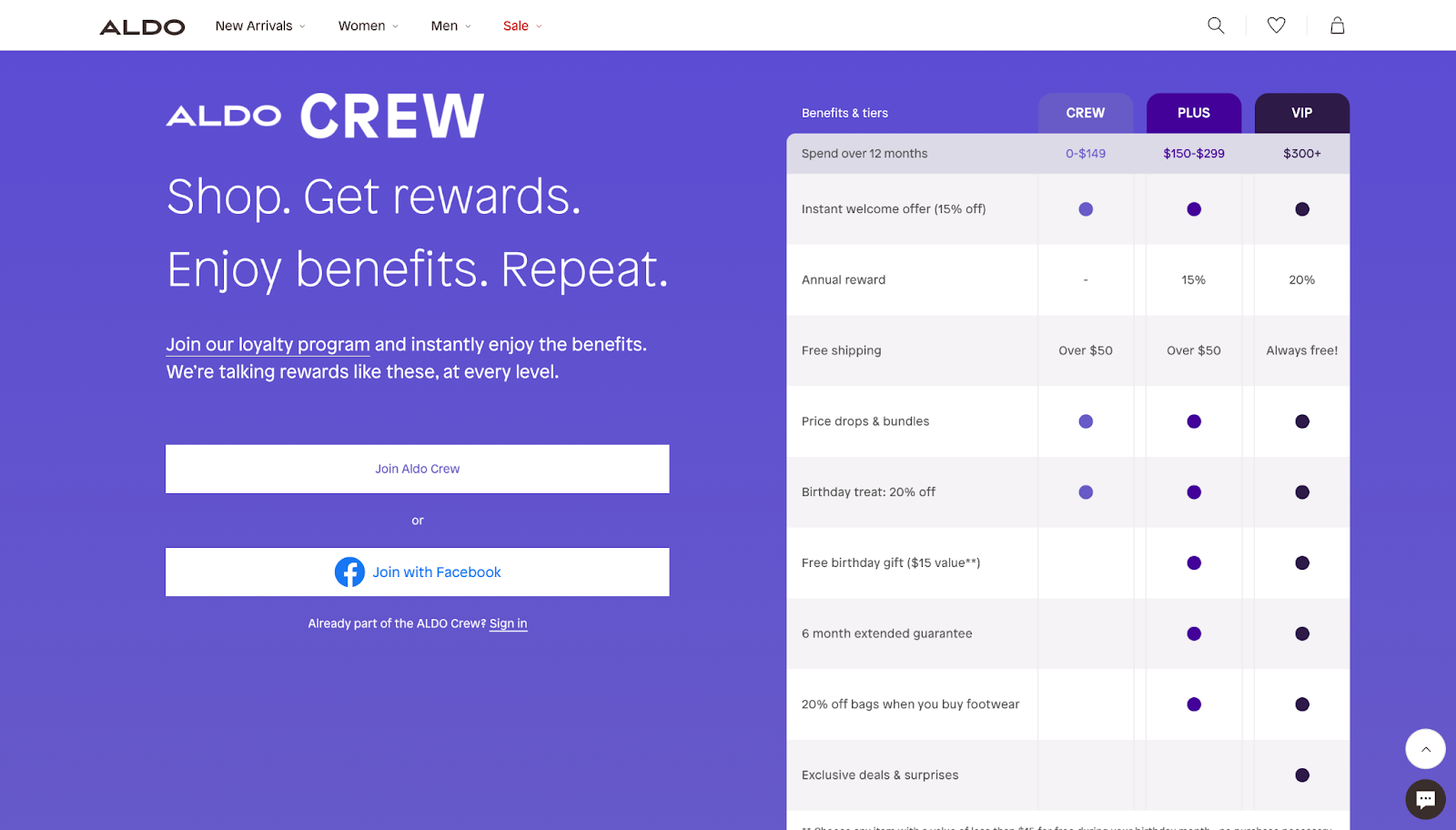Click VIP dot for Exclusive deals & surprises
The height and width of the screenshot is (830, 1456).
coord(1302,775)
